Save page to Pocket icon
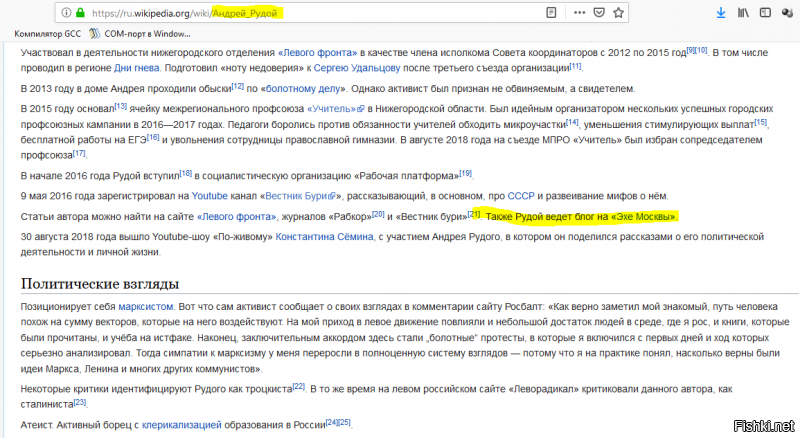The height and width of the screenshot is (438, 800). pos(599,13)
